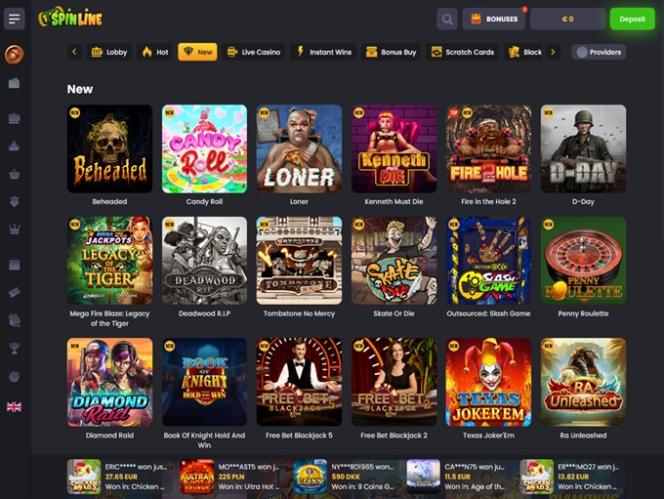
Task: Select the Bonus Buy category
Action: tap(391, 52)
